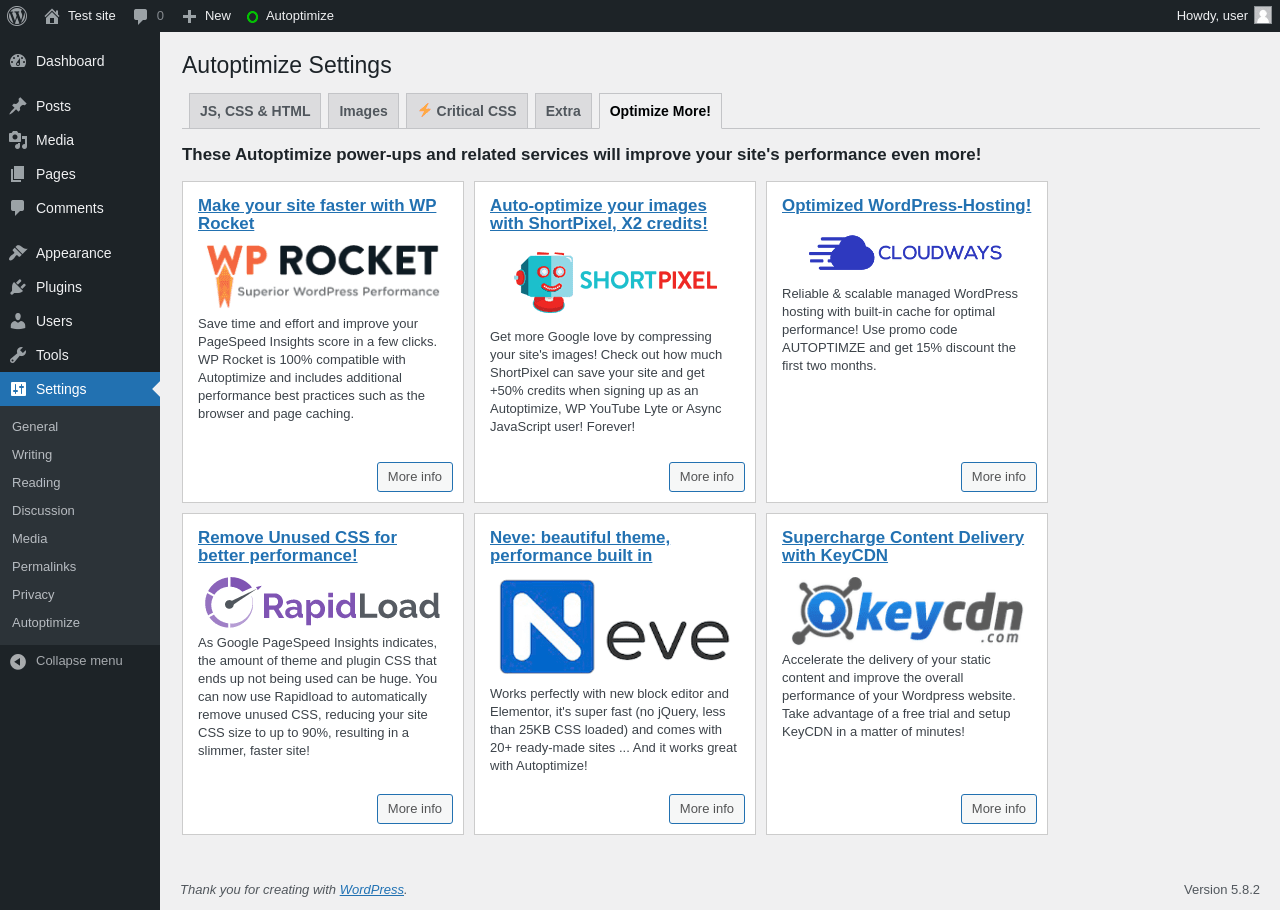Image resolution: width=1280 pixels, height=910 pixels.
Task: Open Media under the Settings submenu
Action: click(80, 539)
